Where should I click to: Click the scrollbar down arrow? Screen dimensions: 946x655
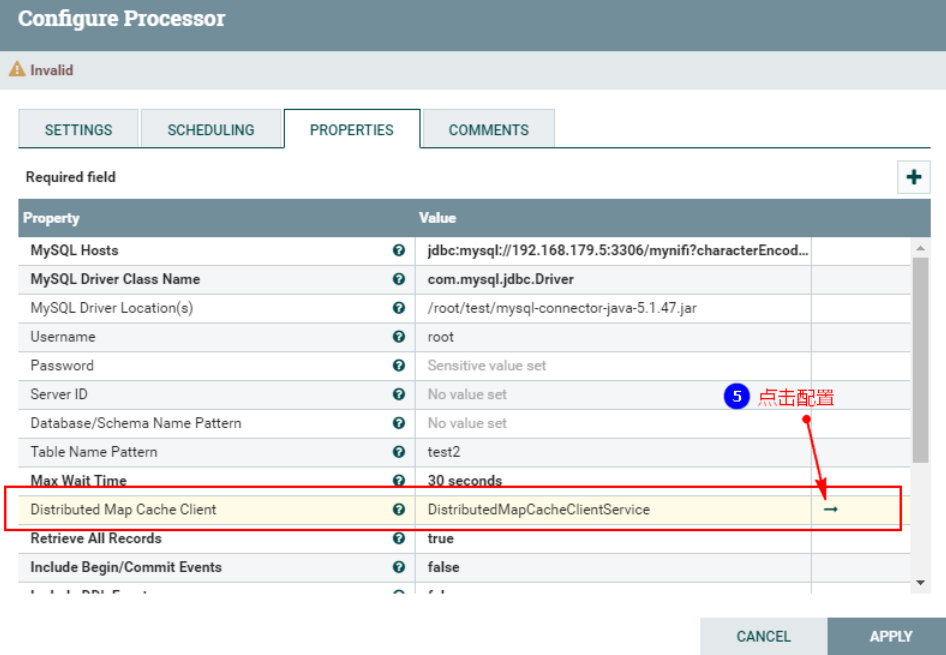[x=920, y=583]
